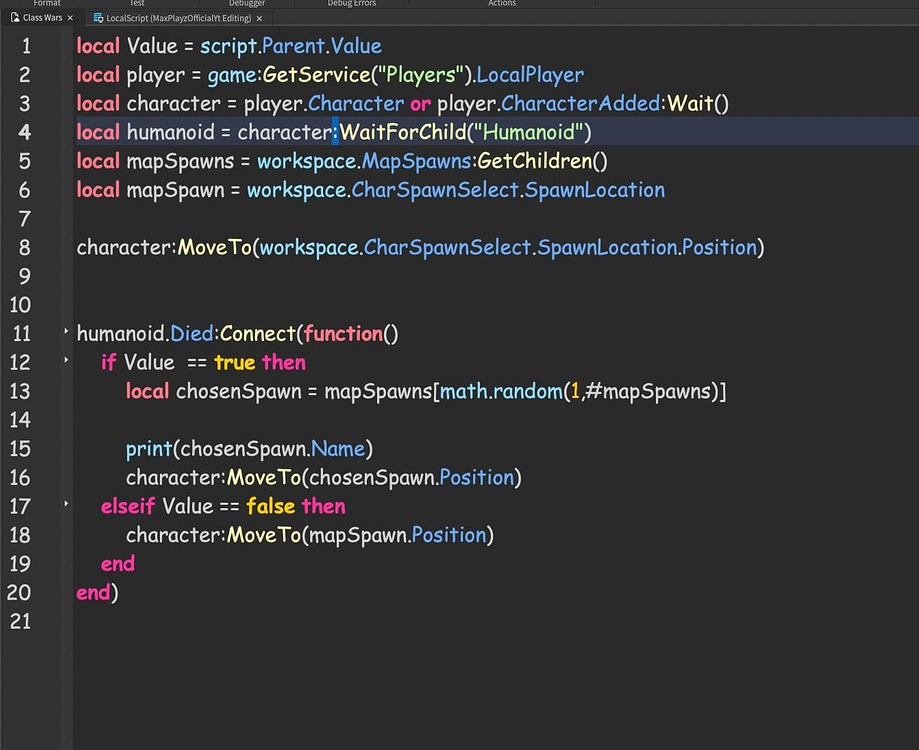Click the LocalScript icon on the script tab
The image size is (919, 750).
[97, 17]
